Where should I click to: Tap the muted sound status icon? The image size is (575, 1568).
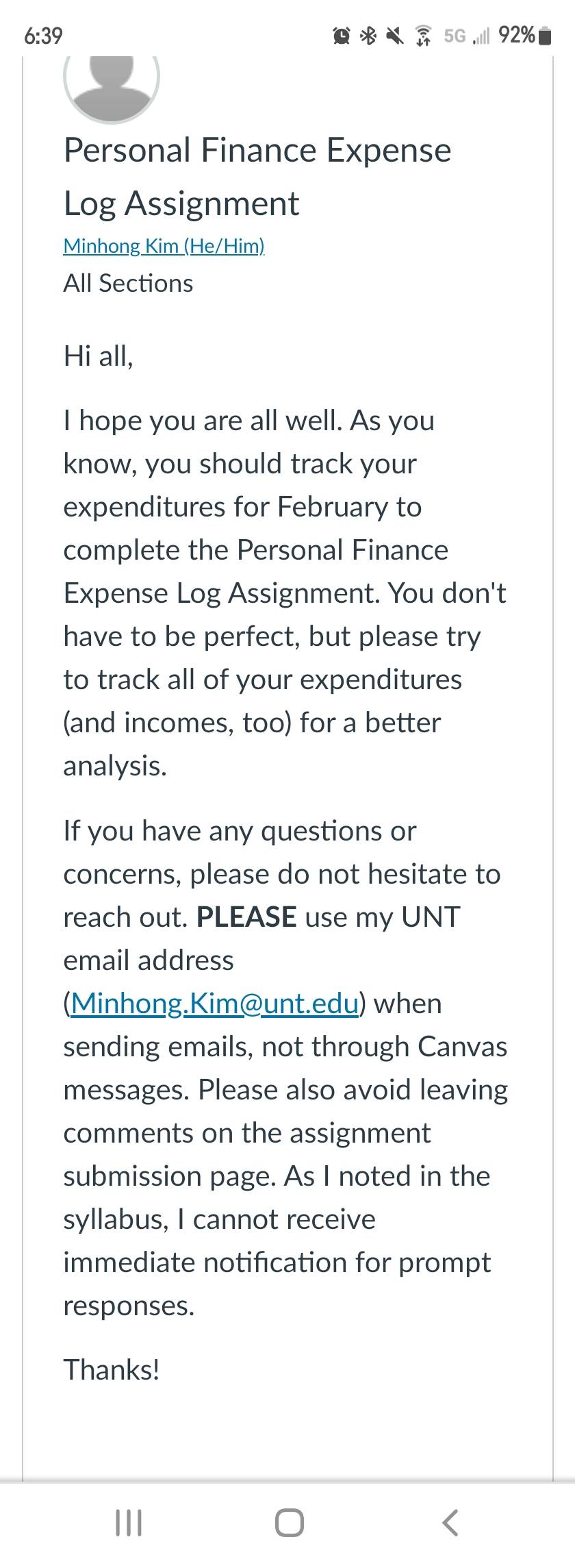pyautogui.click(x=394, y=36)
